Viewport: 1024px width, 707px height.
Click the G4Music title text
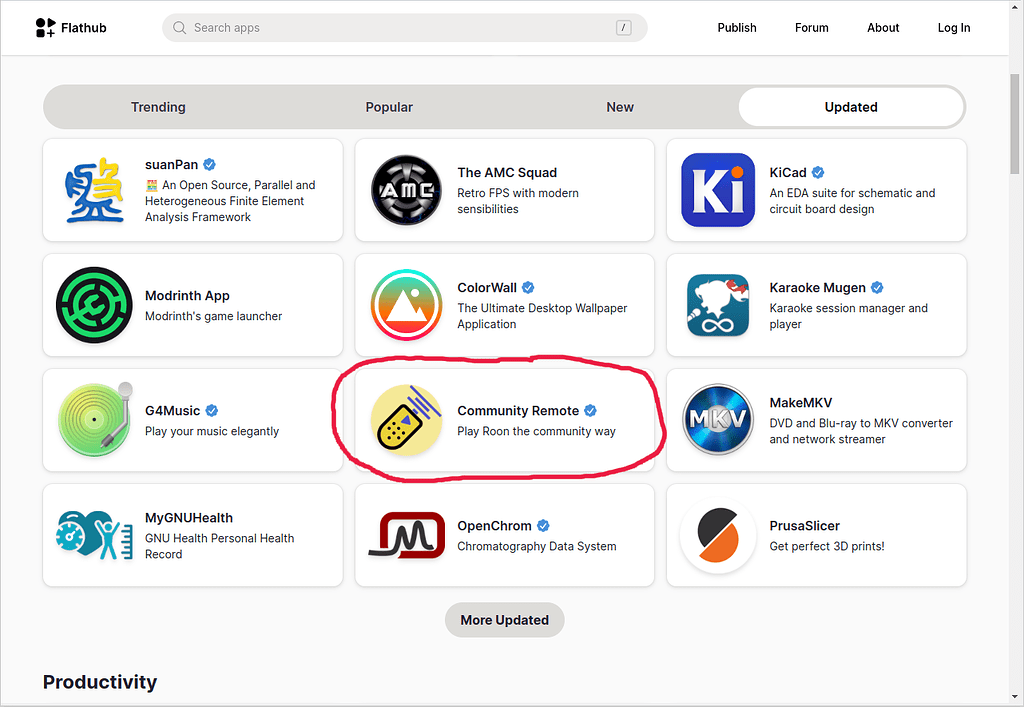pos(172,411)
